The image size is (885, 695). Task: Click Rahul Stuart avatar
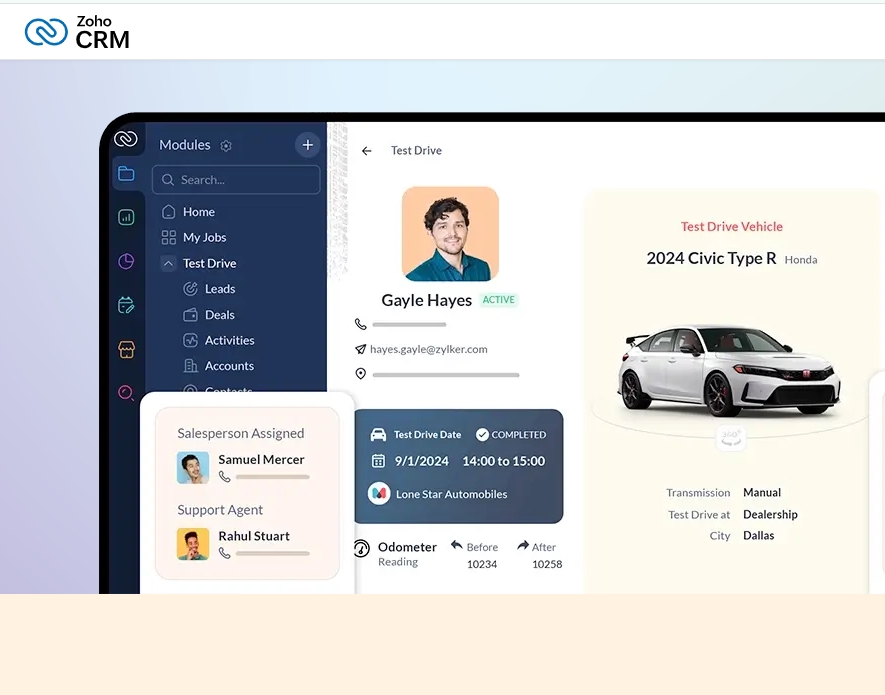click(x=193, y=544)
